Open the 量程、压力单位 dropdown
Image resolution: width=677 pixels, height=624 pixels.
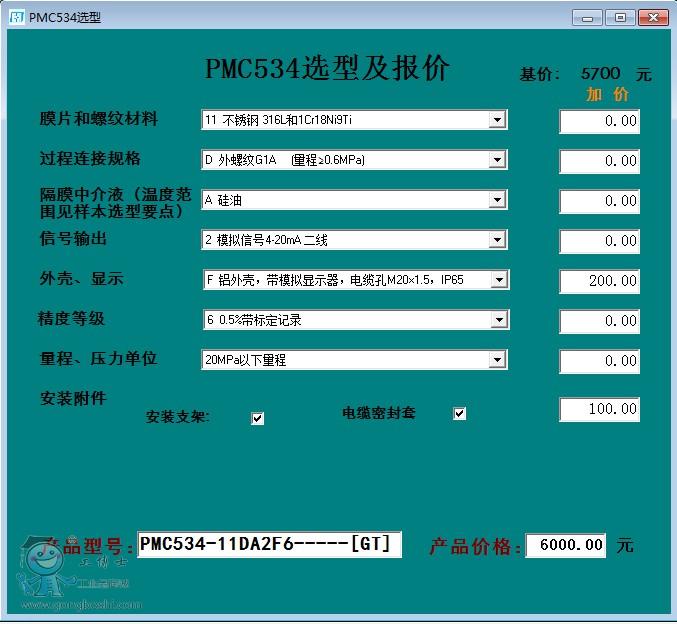point(497,360)
